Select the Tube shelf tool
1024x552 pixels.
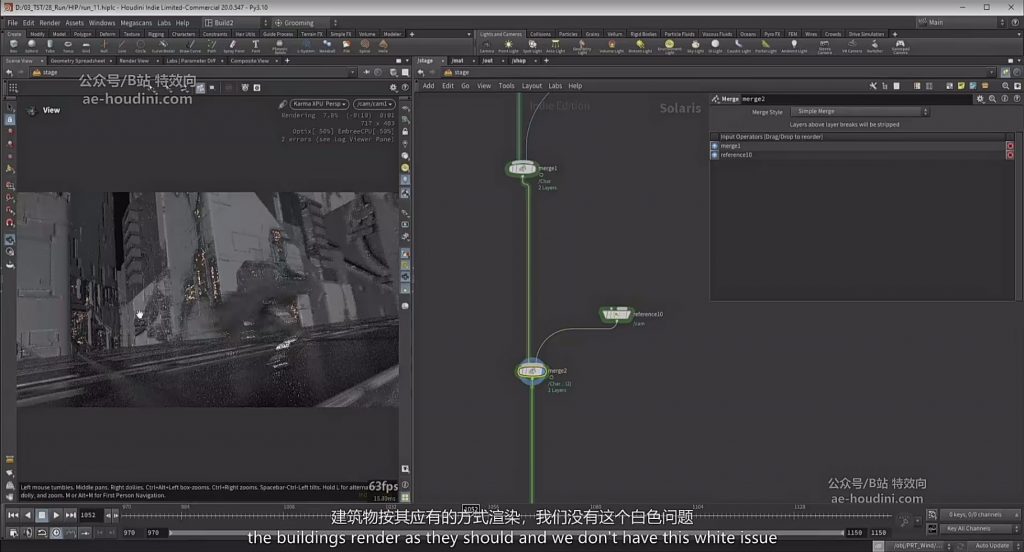[50, 46]
